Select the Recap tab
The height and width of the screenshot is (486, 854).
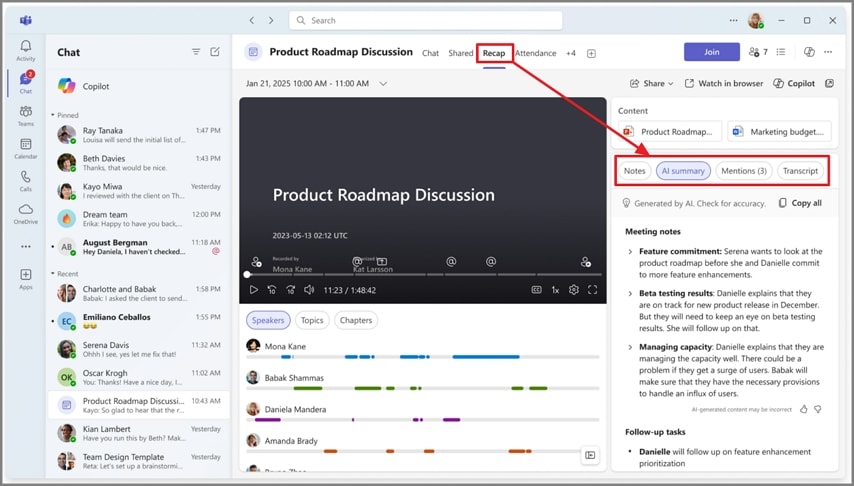point(494,53)
